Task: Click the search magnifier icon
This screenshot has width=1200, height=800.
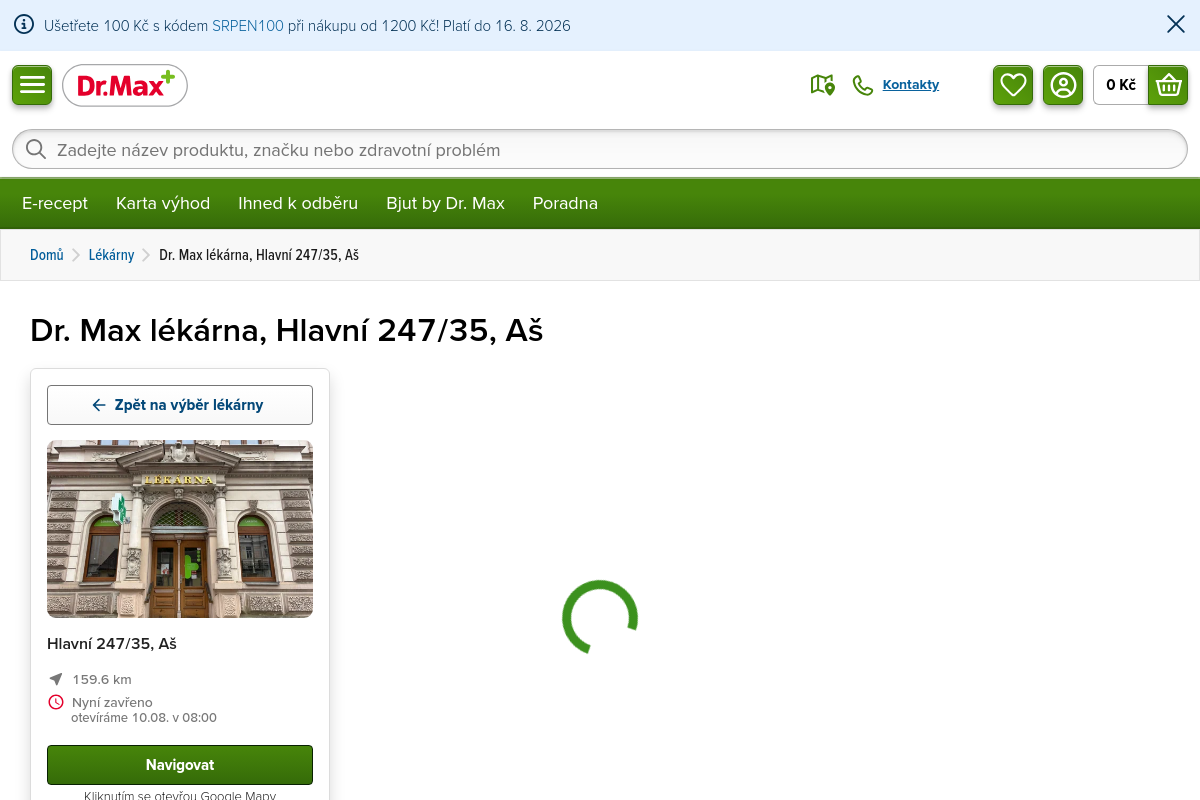Action: click(x=36, y=150)
